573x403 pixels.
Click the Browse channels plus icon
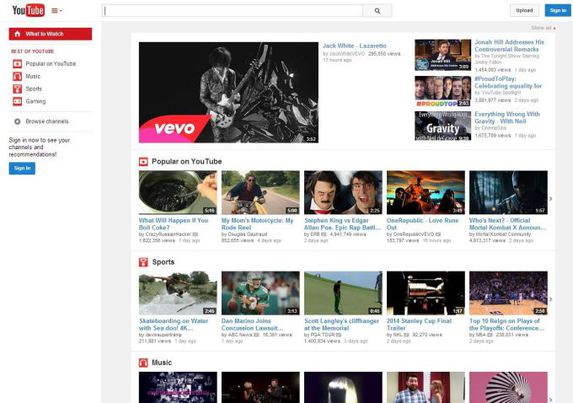pyautogui.click(x=17, y=121)
